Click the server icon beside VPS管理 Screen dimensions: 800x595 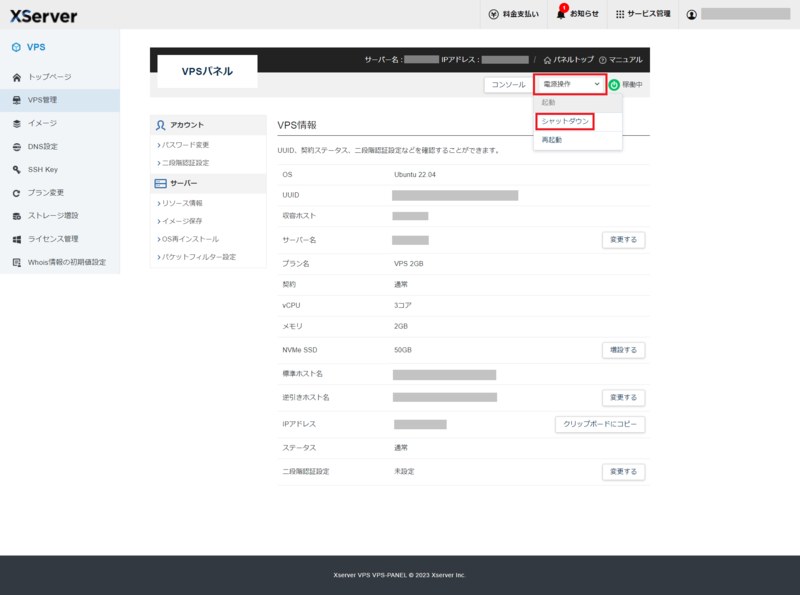tap(17, 100)
